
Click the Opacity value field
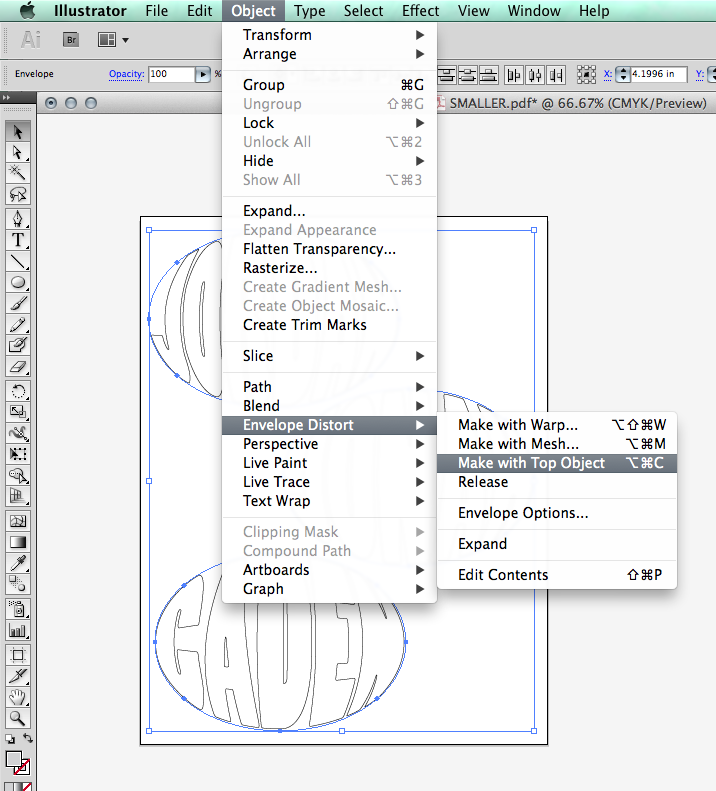(x=172, y=74)
